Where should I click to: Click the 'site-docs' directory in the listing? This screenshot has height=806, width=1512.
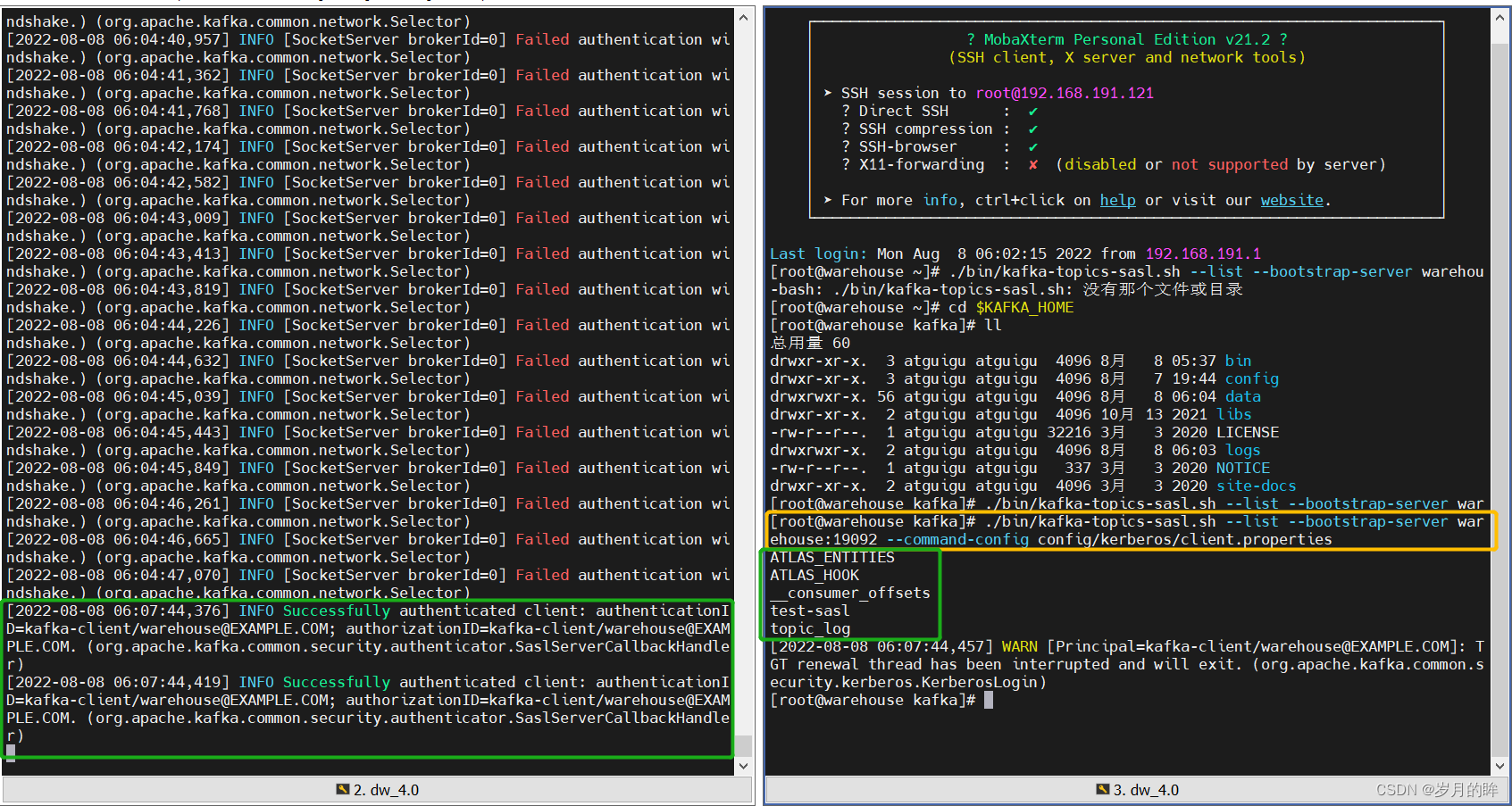pos(1256,486)
